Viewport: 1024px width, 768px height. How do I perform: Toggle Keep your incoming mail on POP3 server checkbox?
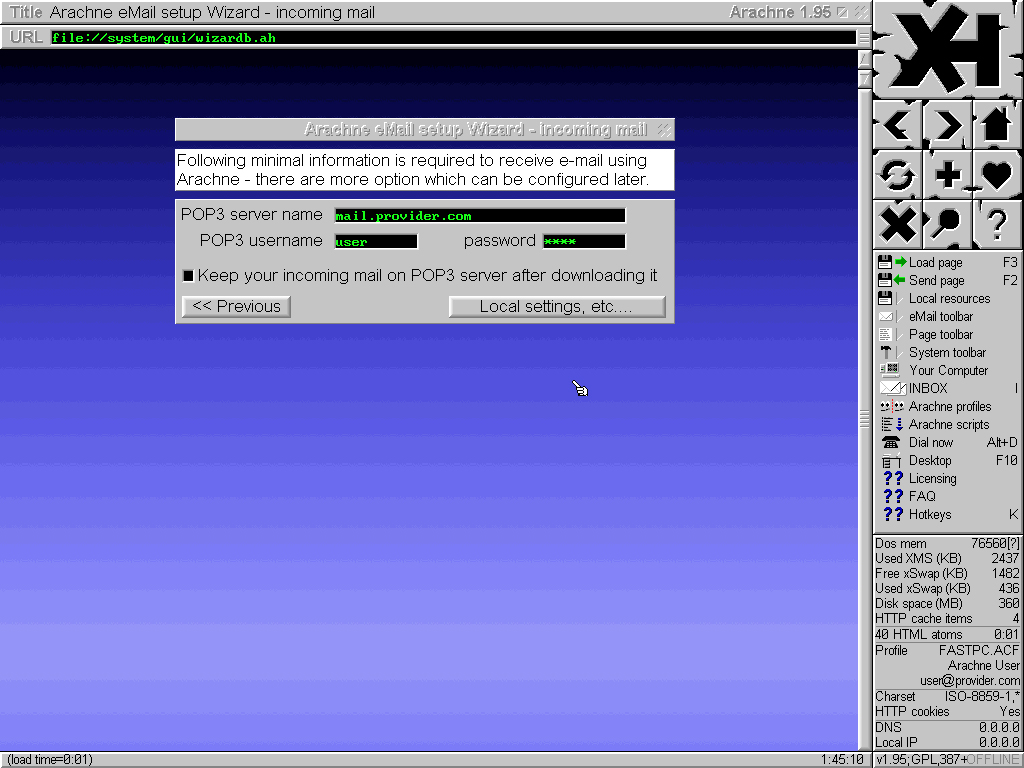188,276
